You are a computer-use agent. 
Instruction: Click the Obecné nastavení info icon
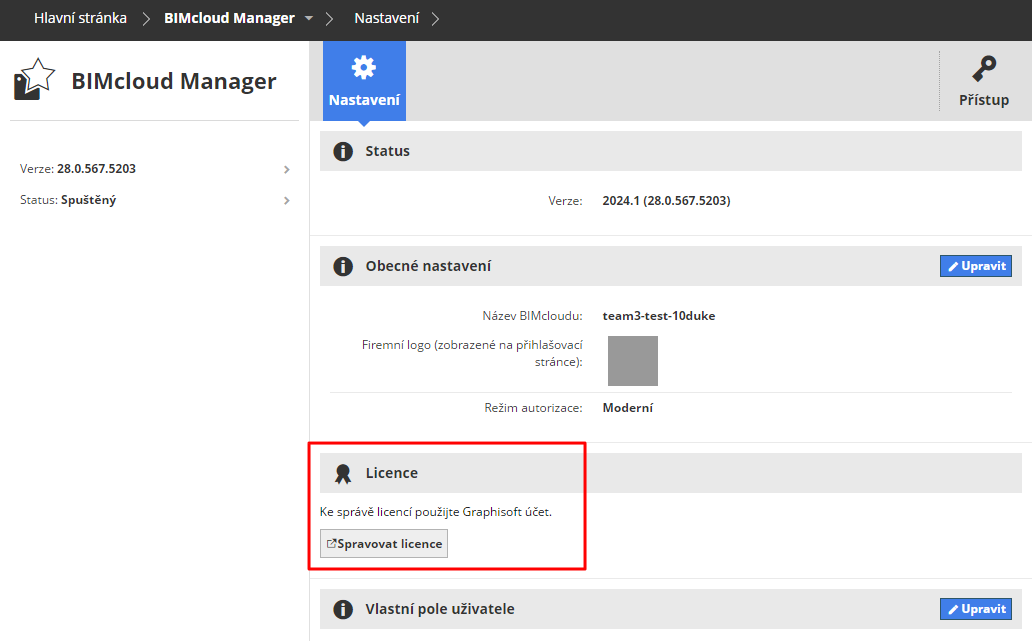pyautogui.click(x=343, y=266)
